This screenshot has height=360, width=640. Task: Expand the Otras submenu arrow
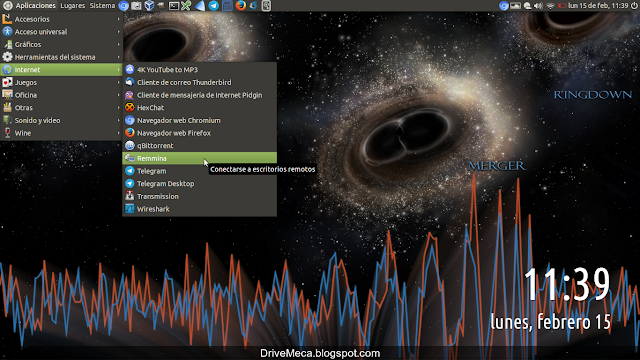click(x=118, y=108)
